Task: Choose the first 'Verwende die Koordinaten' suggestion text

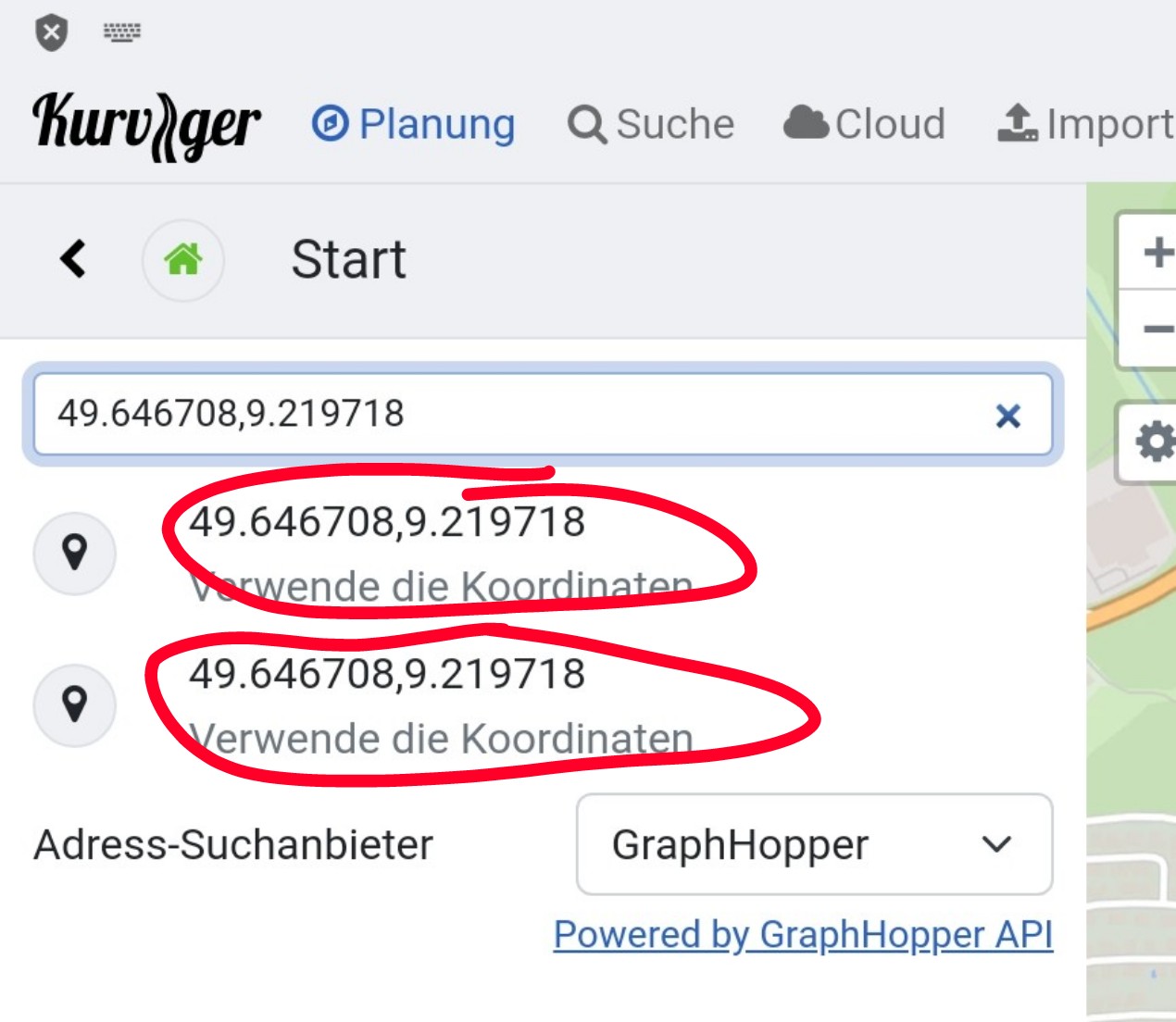Action: coord(441,586)
